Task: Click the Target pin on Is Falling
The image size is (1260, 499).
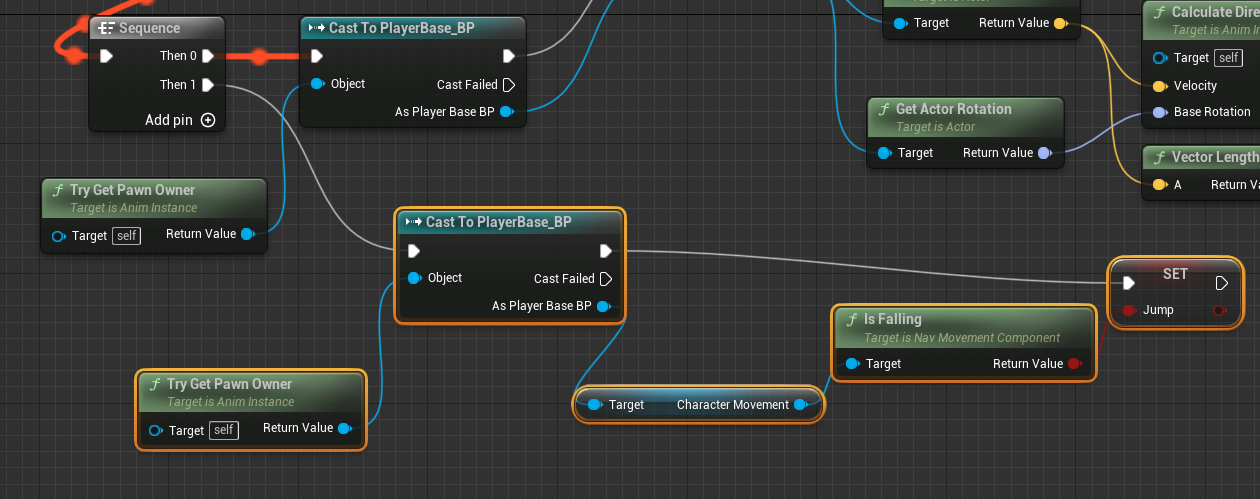Action: click(x=852, y=364)
